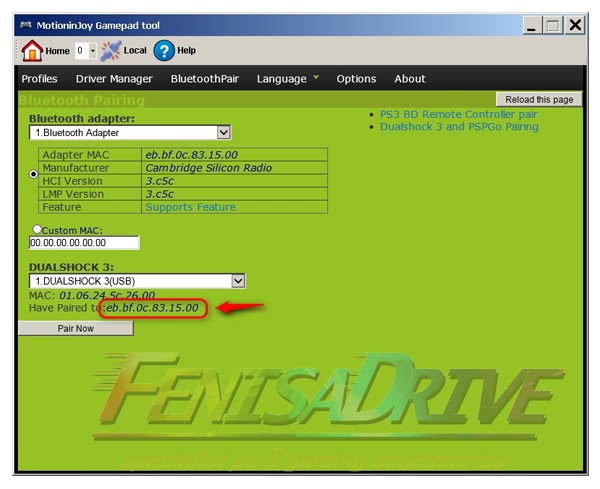Viewport: 600px width, 489px height.
Task: Expand the DUALSHOCK 3(USB) dropdown
Action: point(238,281)
